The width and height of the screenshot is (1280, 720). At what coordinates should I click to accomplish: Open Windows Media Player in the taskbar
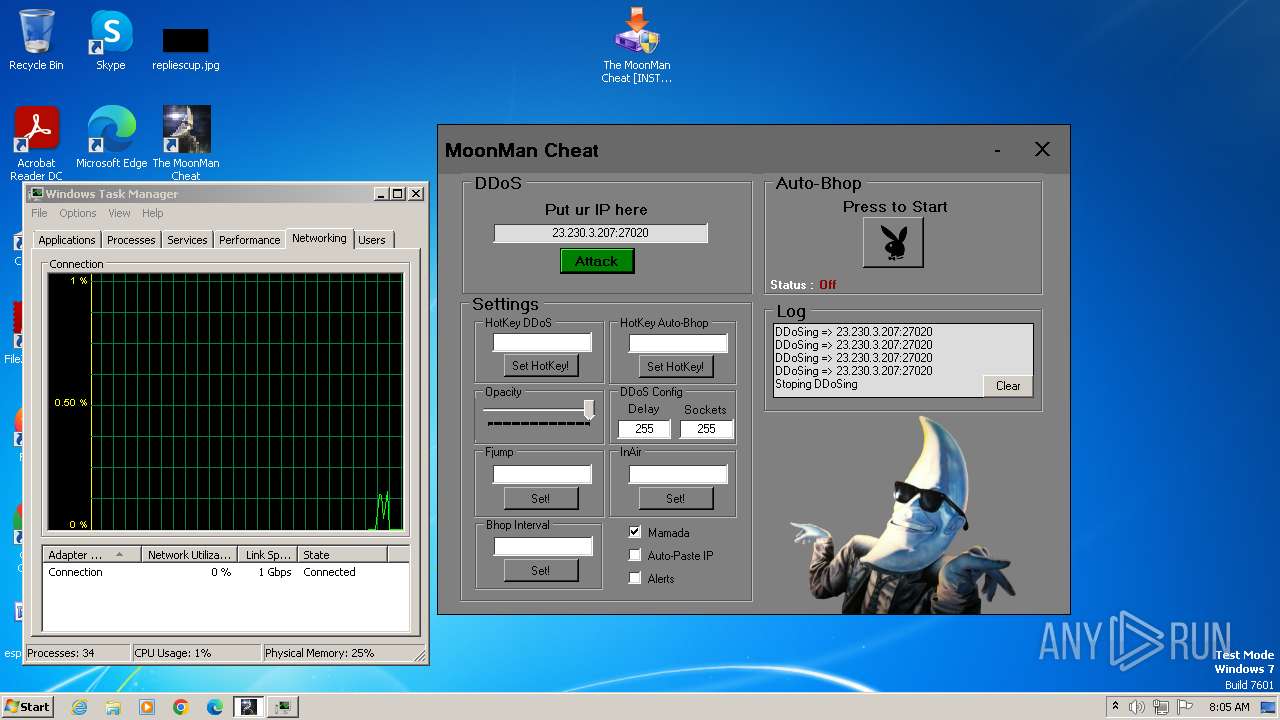coord(147,707)
